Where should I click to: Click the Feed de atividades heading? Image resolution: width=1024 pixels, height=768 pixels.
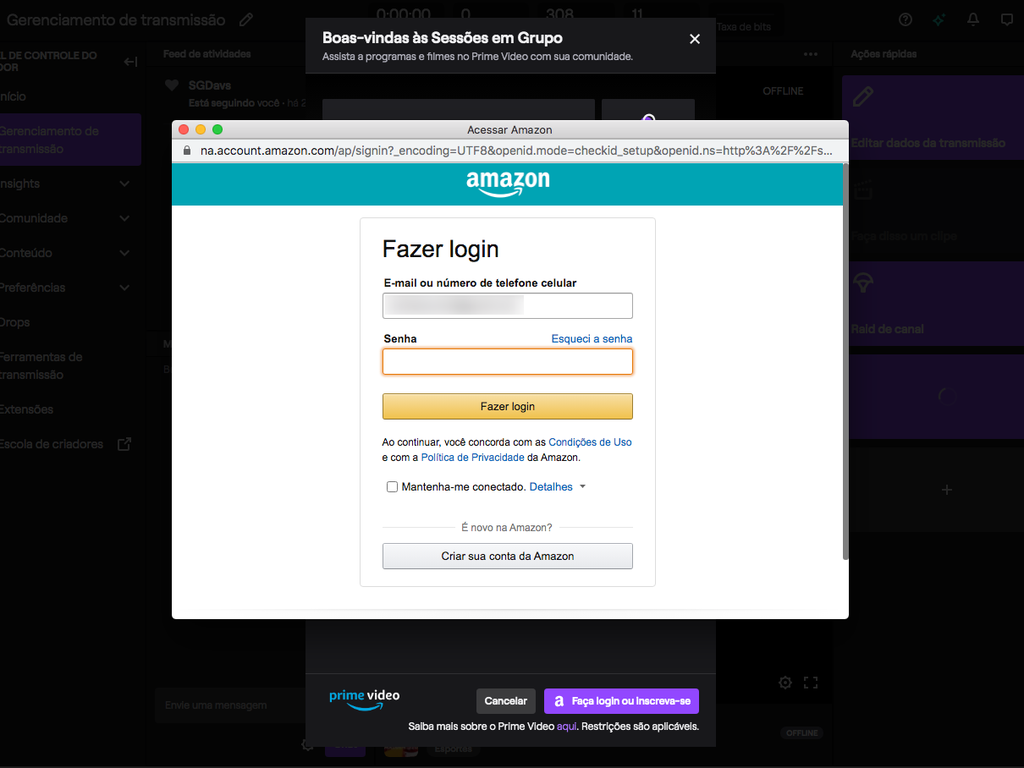point(207,54)
